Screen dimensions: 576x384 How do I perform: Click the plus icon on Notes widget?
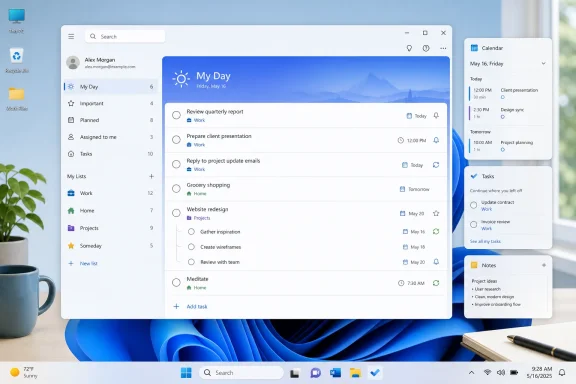pos(544,265)
